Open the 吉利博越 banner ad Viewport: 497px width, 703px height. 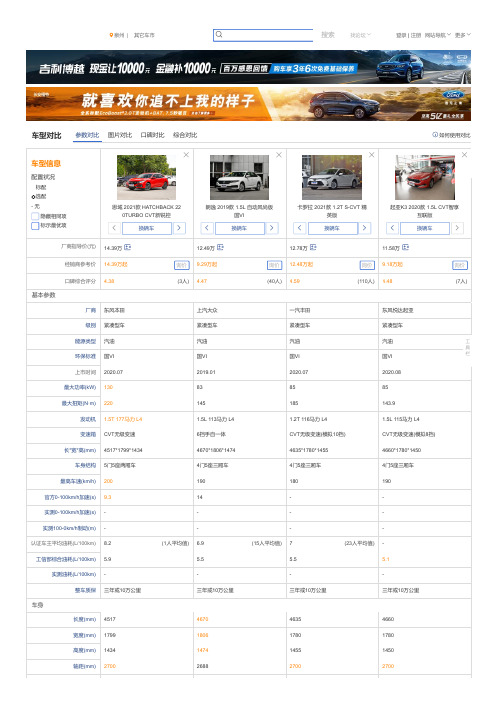tap(248, 67)
